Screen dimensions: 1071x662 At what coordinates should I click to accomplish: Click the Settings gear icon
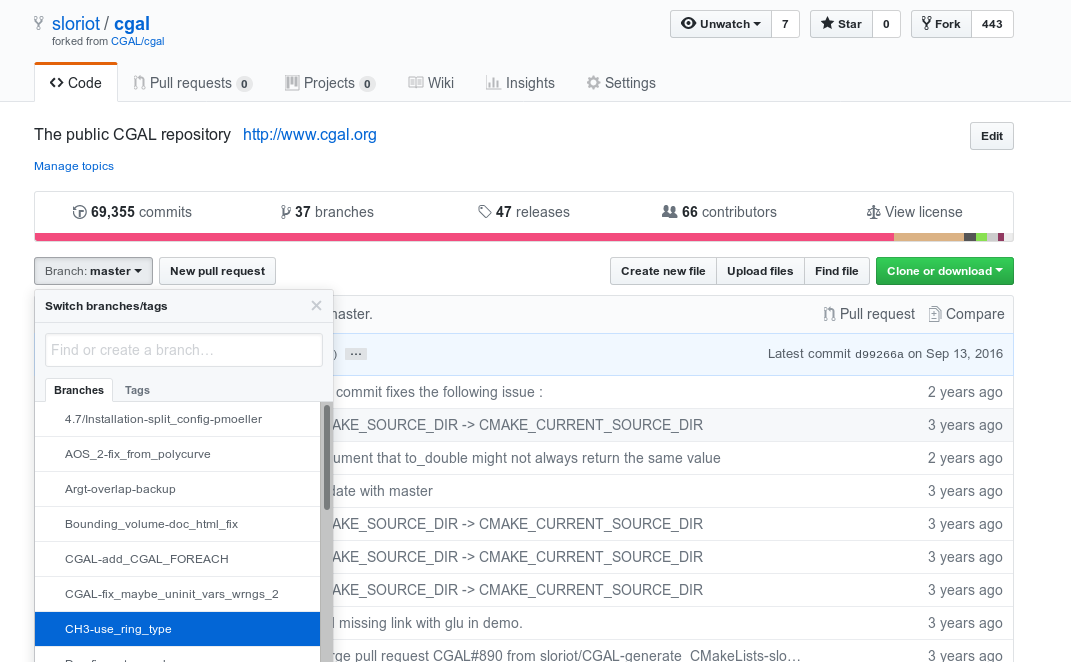pyautogui.click(x=593, y=83)
